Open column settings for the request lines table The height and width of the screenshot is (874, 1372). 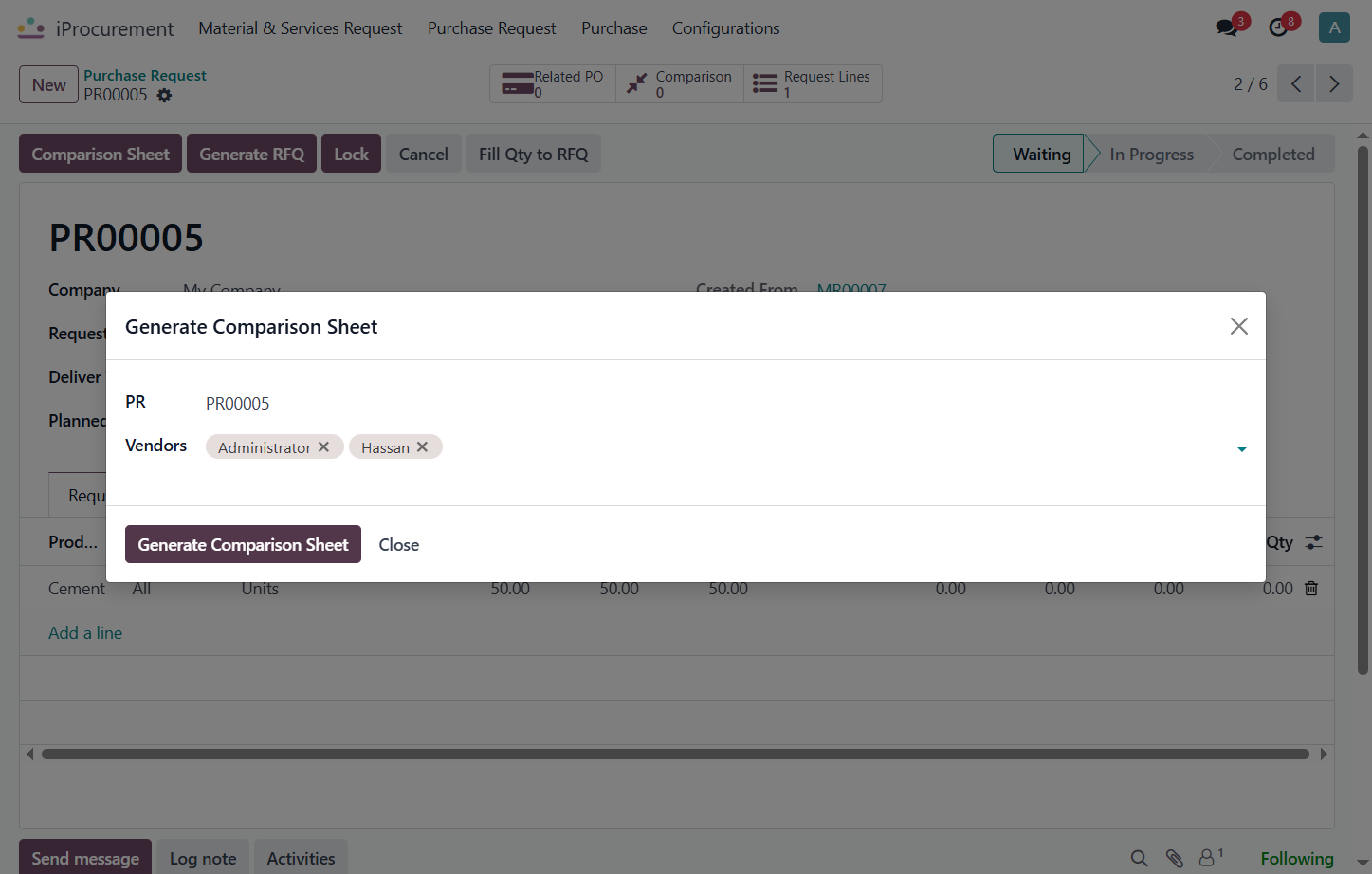click(x=1313, y=542)
